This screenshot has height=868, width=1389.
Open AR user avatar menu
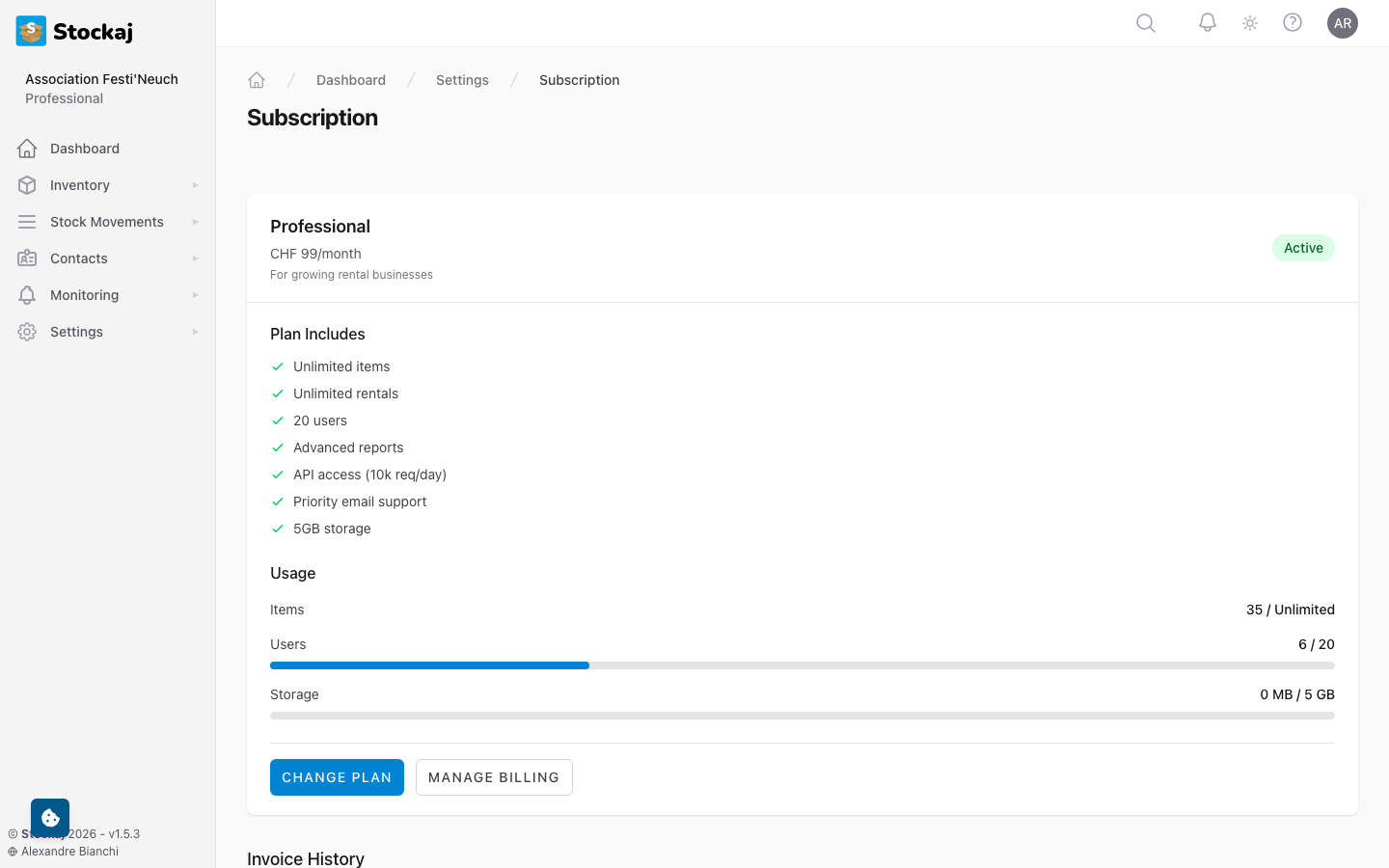tap(1343, 23)
